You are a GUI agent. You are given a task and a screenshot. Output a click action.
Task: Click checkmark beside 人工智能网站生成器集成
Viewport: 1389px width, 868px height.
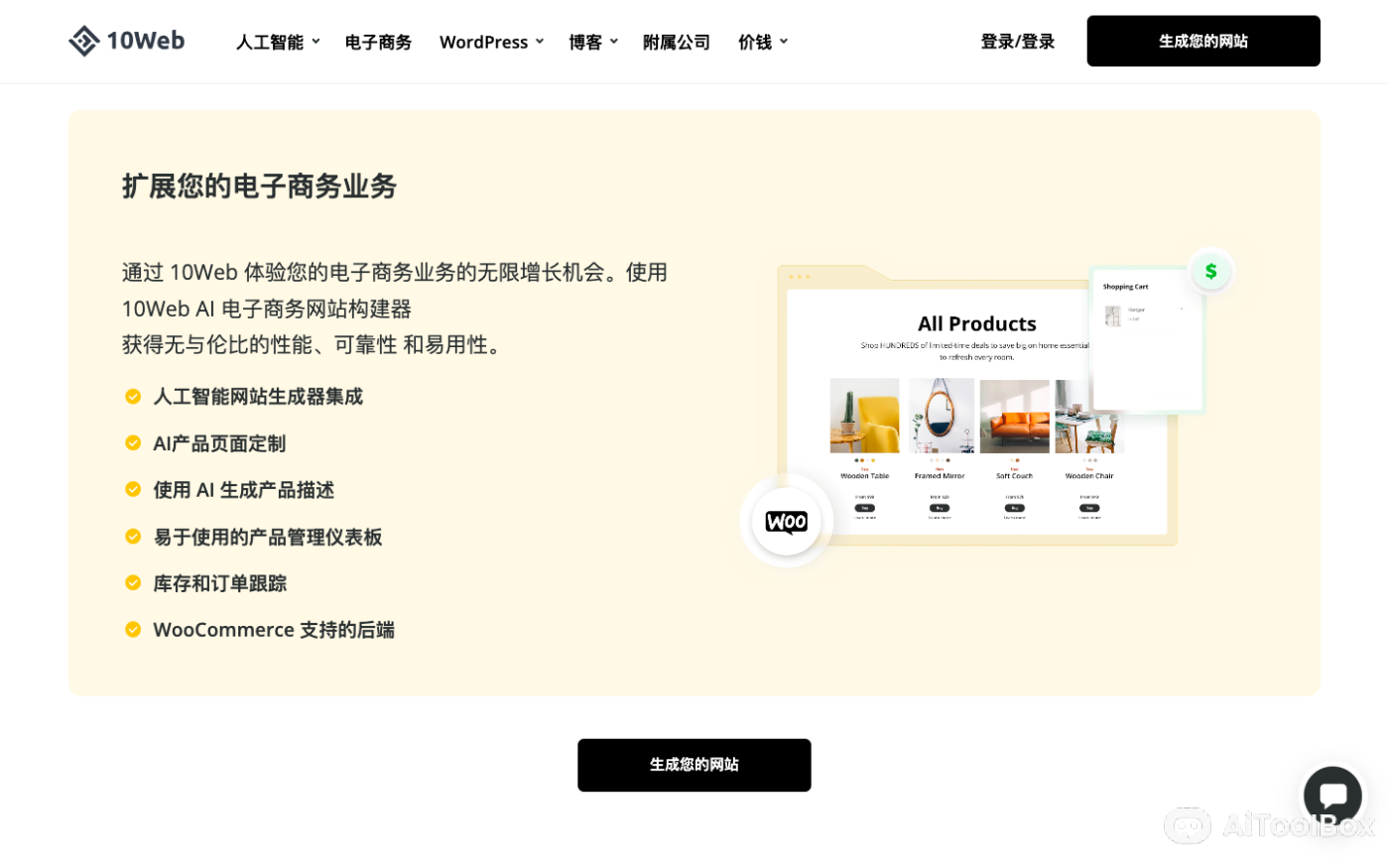(x=133, y=397)
